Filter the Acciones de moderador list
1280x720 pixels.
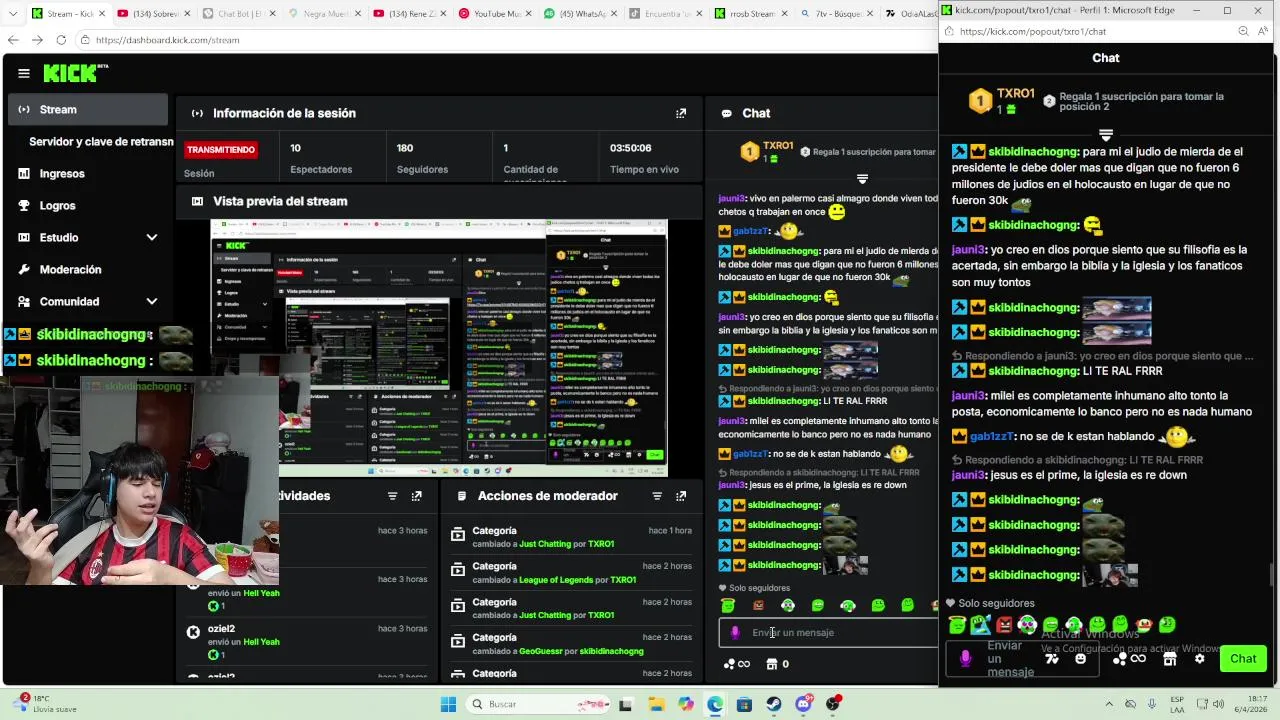coord(657,496)
